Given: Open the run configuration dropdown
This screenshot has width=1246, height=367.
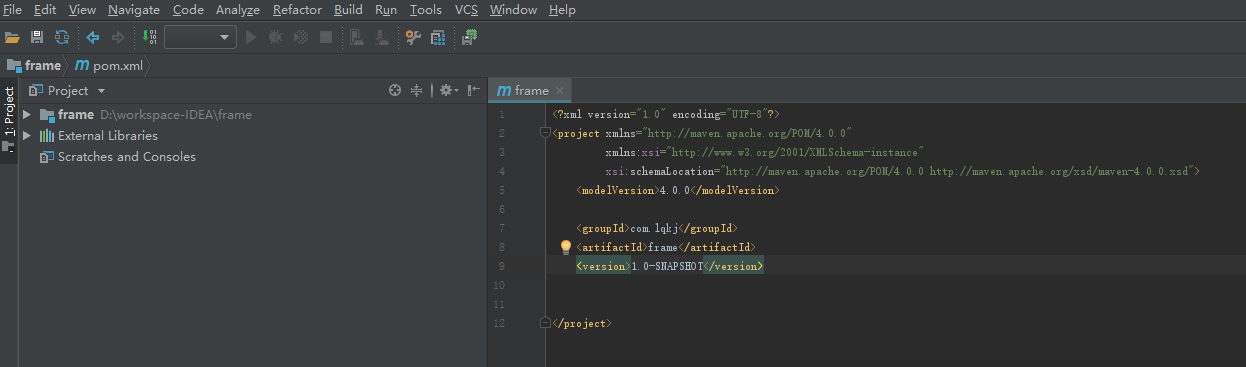Looking at the screenshot, I should tap(200, 37).
